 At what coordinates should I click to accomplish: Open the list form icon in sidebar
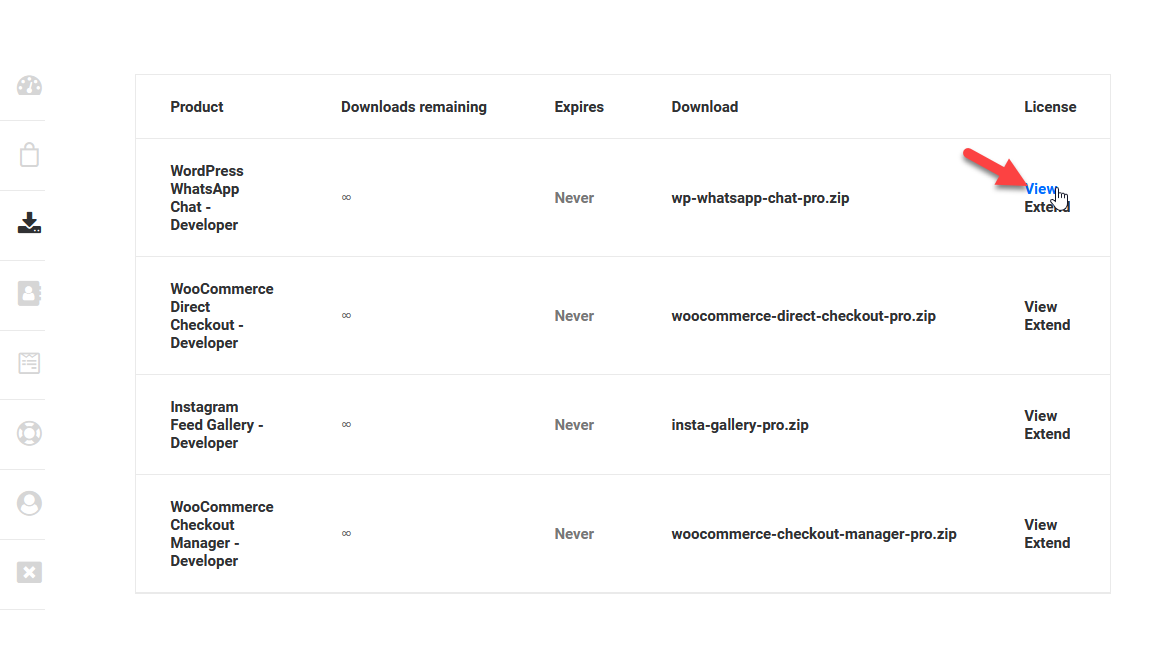pos(29,363)
